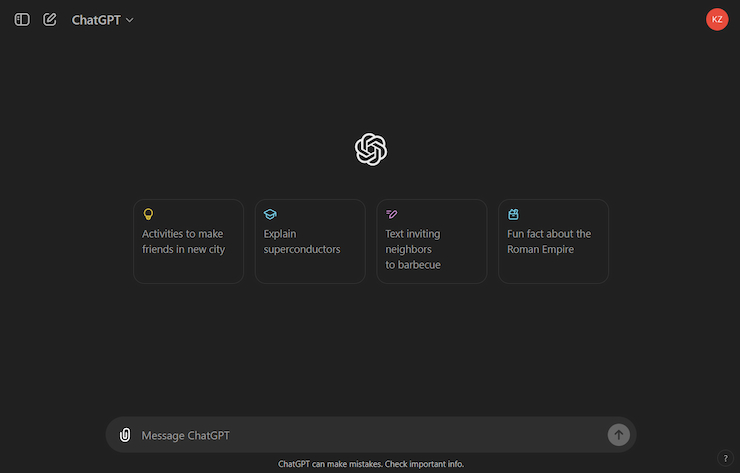Select the "Activities to make friends in new city" card
This screenshot has height=473, width=740.
[x=188, y=241]
